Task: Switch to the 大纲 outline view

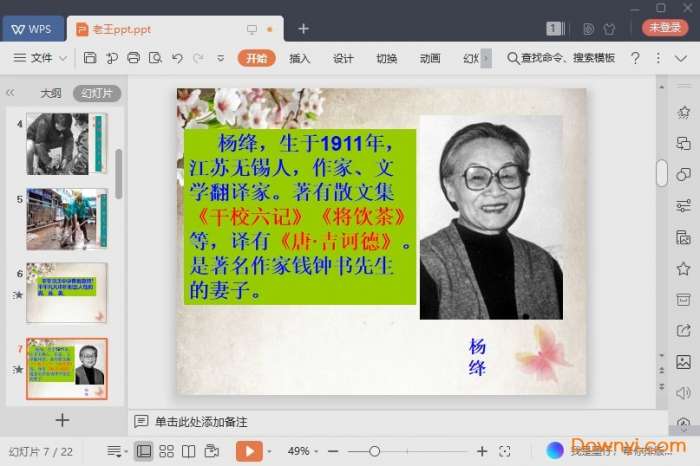Action: point(51,93)
